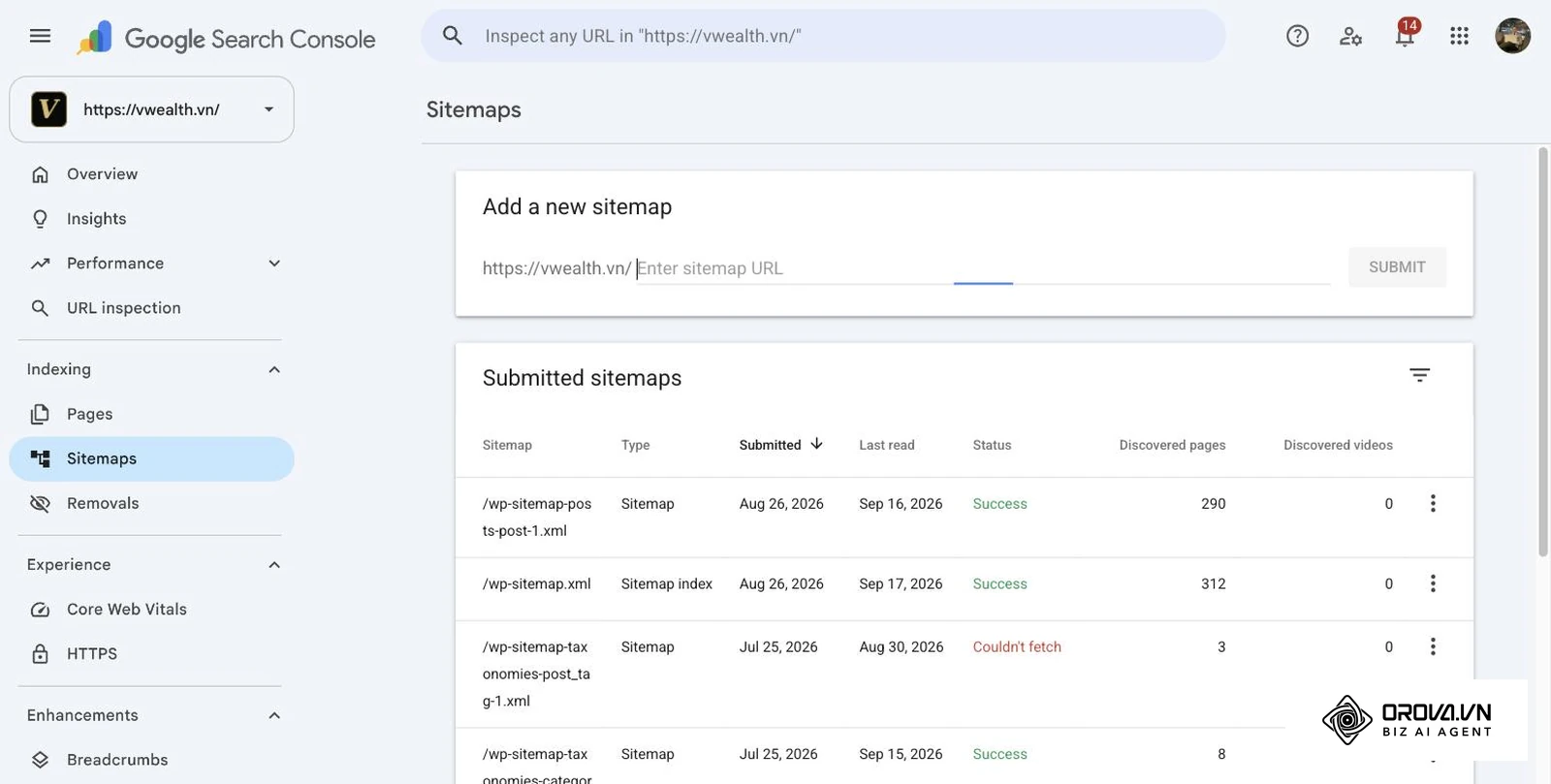Collapse the Indexing section
Screen dimensions: 1551x784
tap(274, 369)
